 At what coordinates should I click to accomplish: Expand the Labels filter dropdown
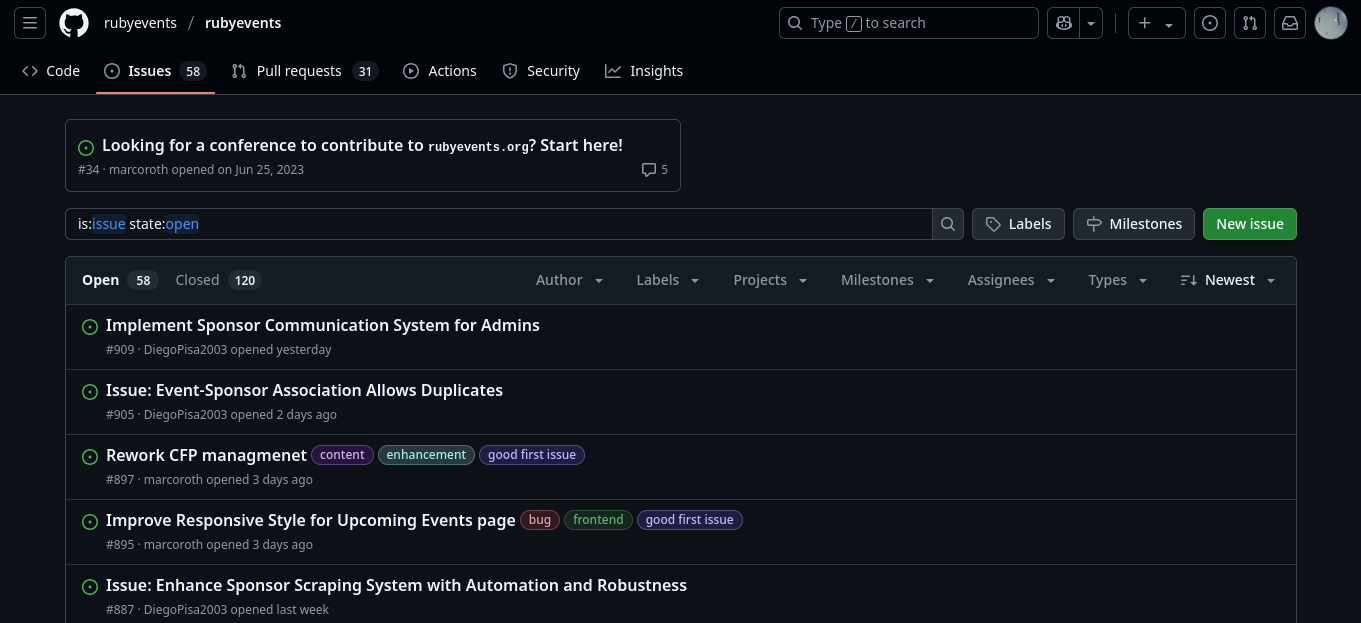click(x=668, y=280)
